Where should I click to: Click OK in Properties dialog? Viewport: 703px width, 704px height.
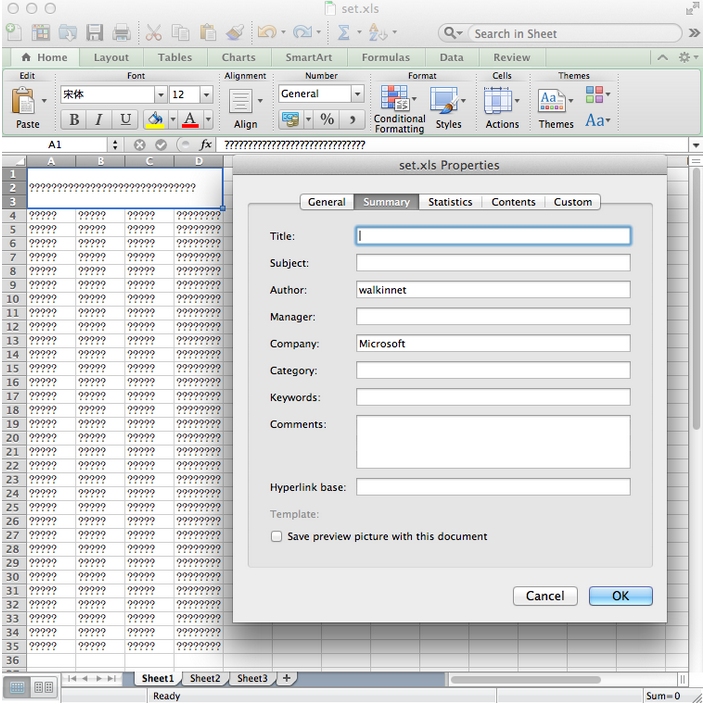(x=620, y=596)
